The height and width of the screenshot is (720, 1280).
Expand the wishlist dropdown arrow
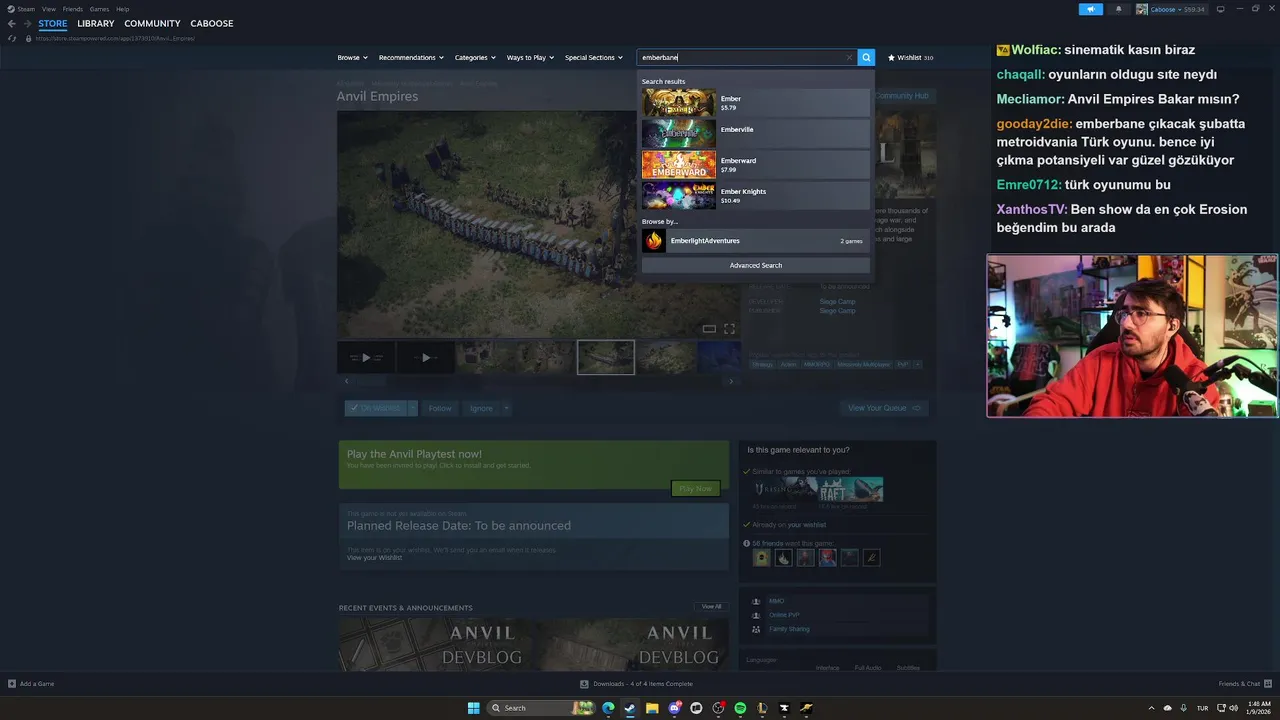coord(412,408)
